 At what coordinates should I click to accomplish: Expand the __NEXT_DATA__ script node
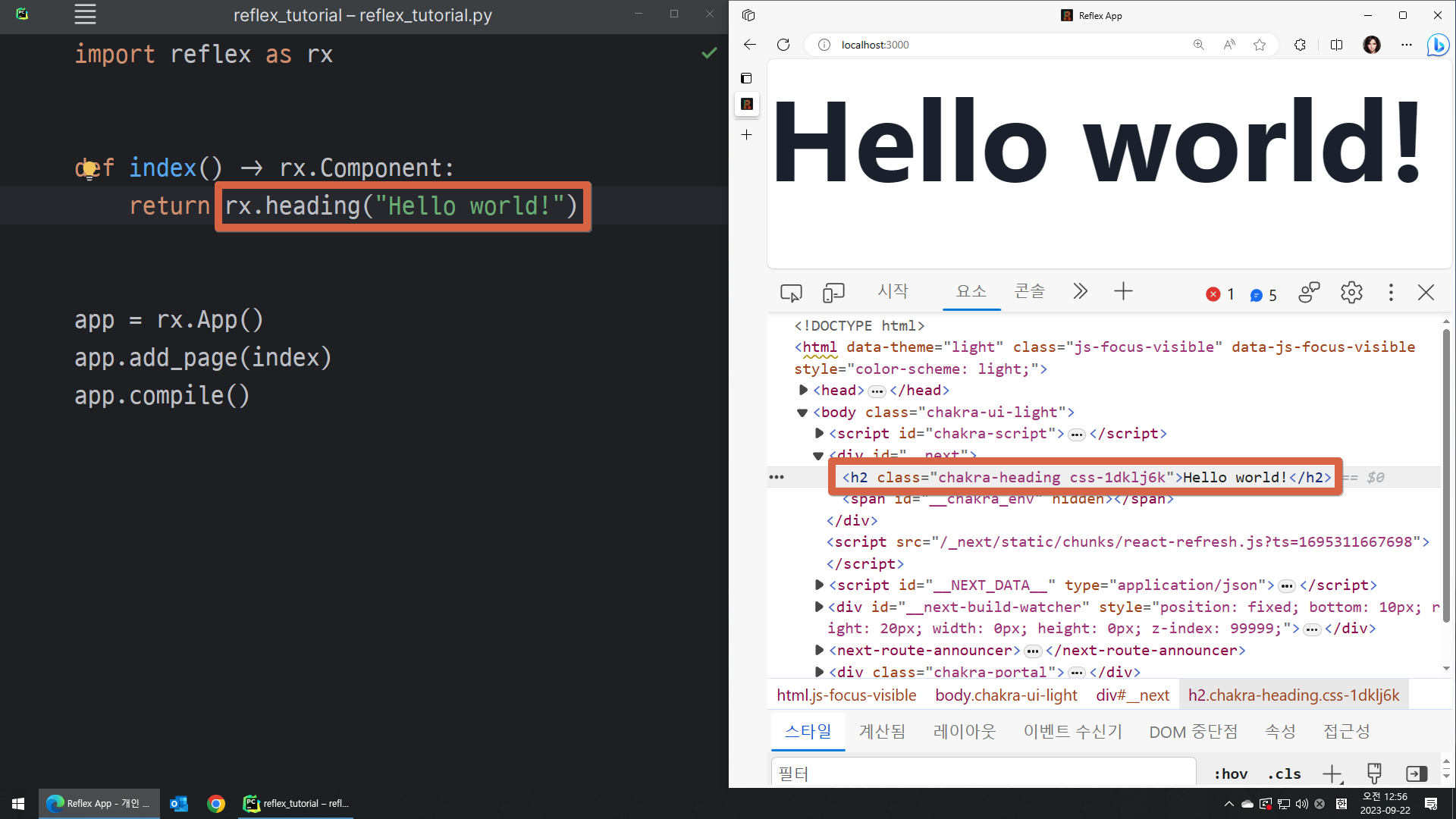coord(819,585)
